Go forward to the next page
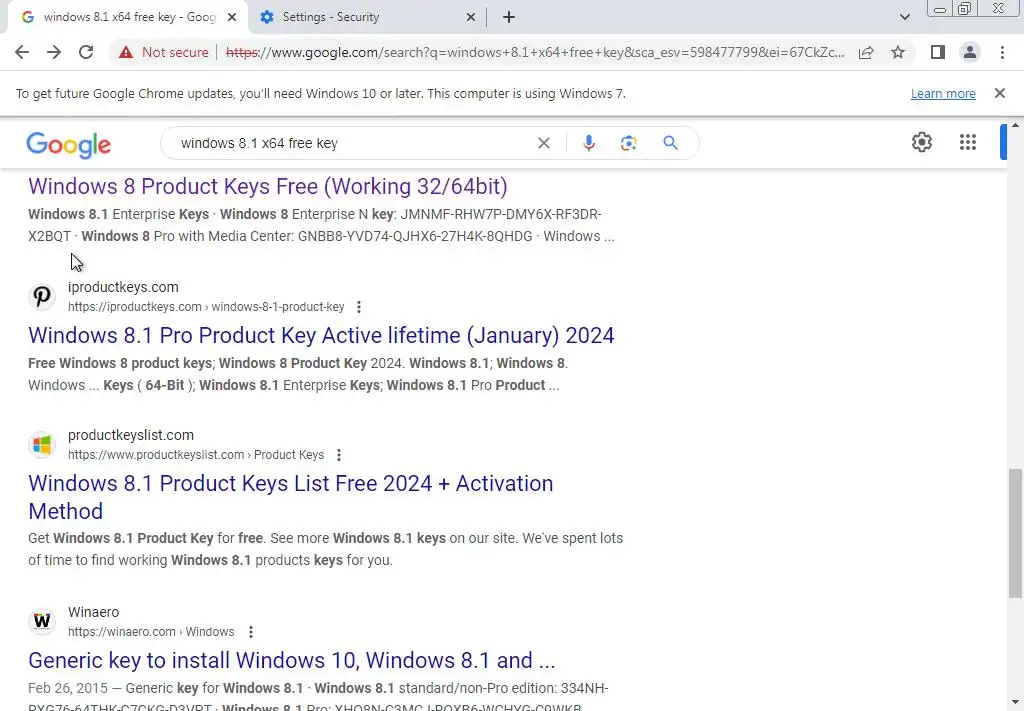This screenshot has width=1024, height=711. [x=54, y=52]
